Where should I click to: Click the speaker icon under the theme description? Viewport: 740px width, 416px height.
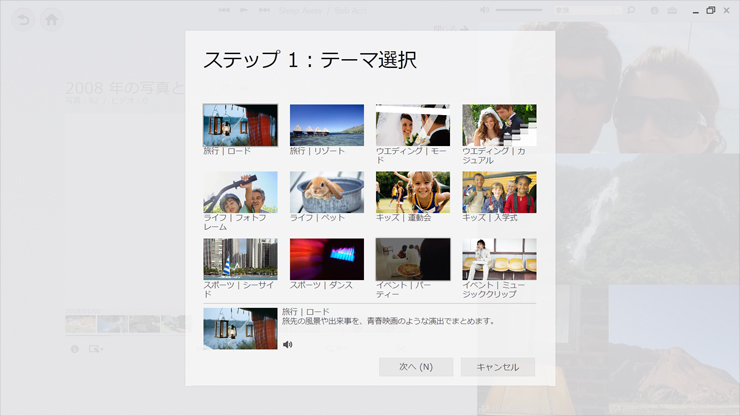point(288,344)
